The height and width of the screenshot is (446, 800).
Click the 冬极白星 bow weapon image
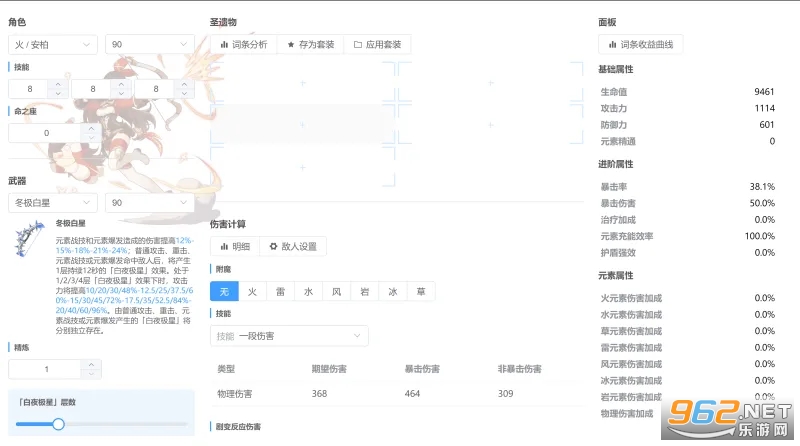click(x=29, y=239)
